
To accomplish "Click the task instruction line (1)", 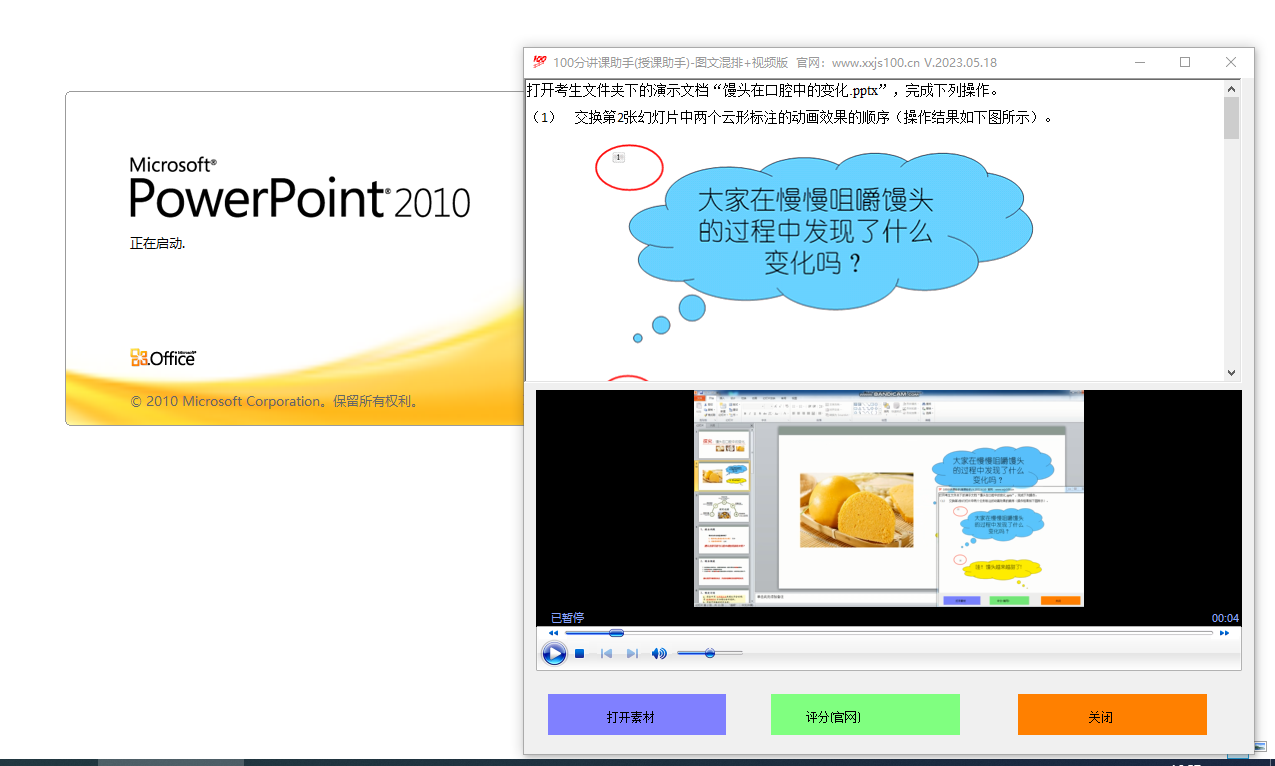I will [x=792, y=117].
